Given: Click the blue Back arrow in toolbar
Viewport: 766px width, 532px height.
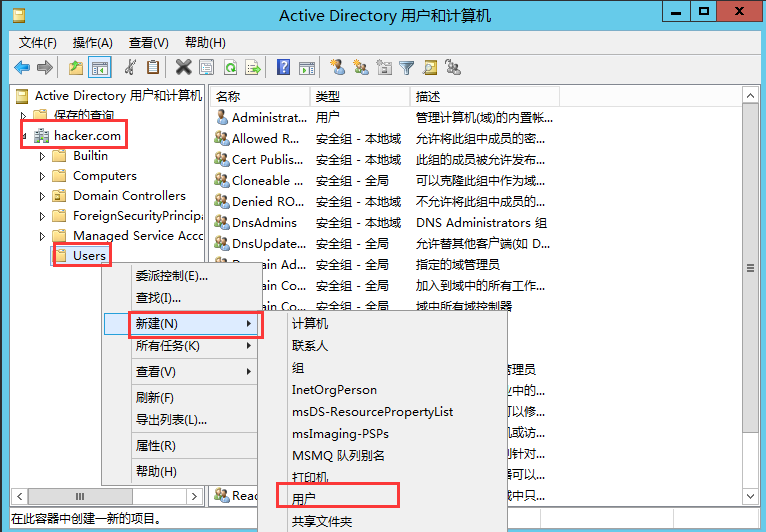Looking at the screenshot, I should (22, 67).
